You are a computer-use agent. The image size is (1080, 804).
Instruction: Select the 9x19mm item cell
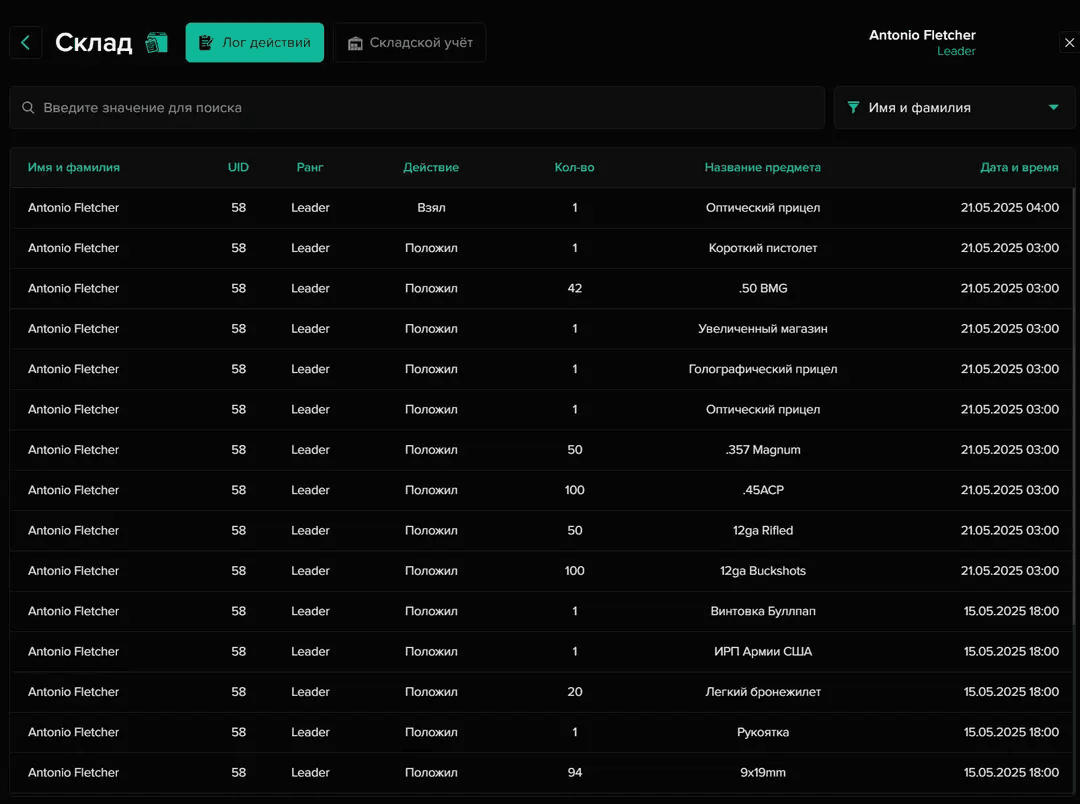(x=762, y=772)
